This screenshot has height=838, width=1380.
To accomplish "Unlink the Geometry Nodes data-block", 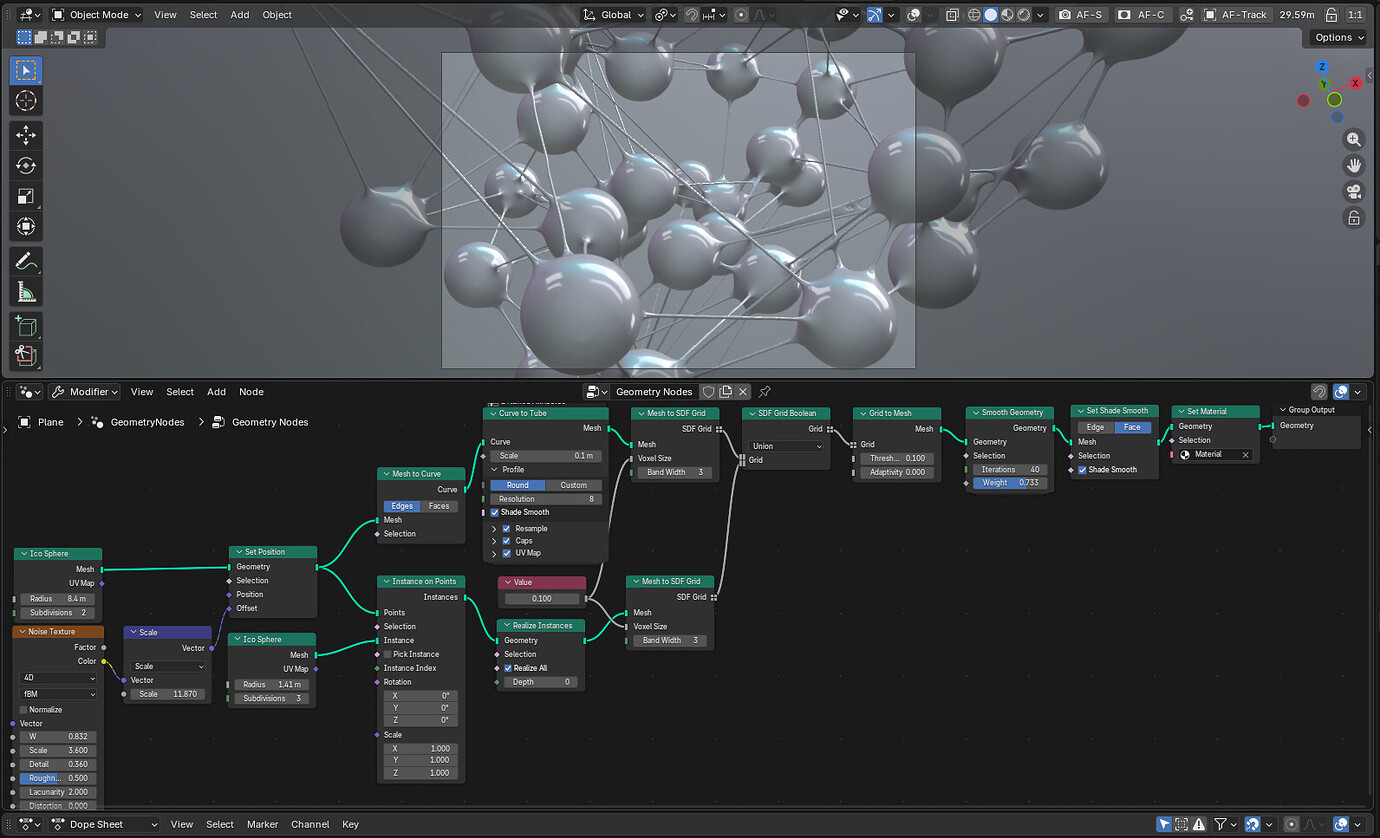I will (x=743, y=392).
